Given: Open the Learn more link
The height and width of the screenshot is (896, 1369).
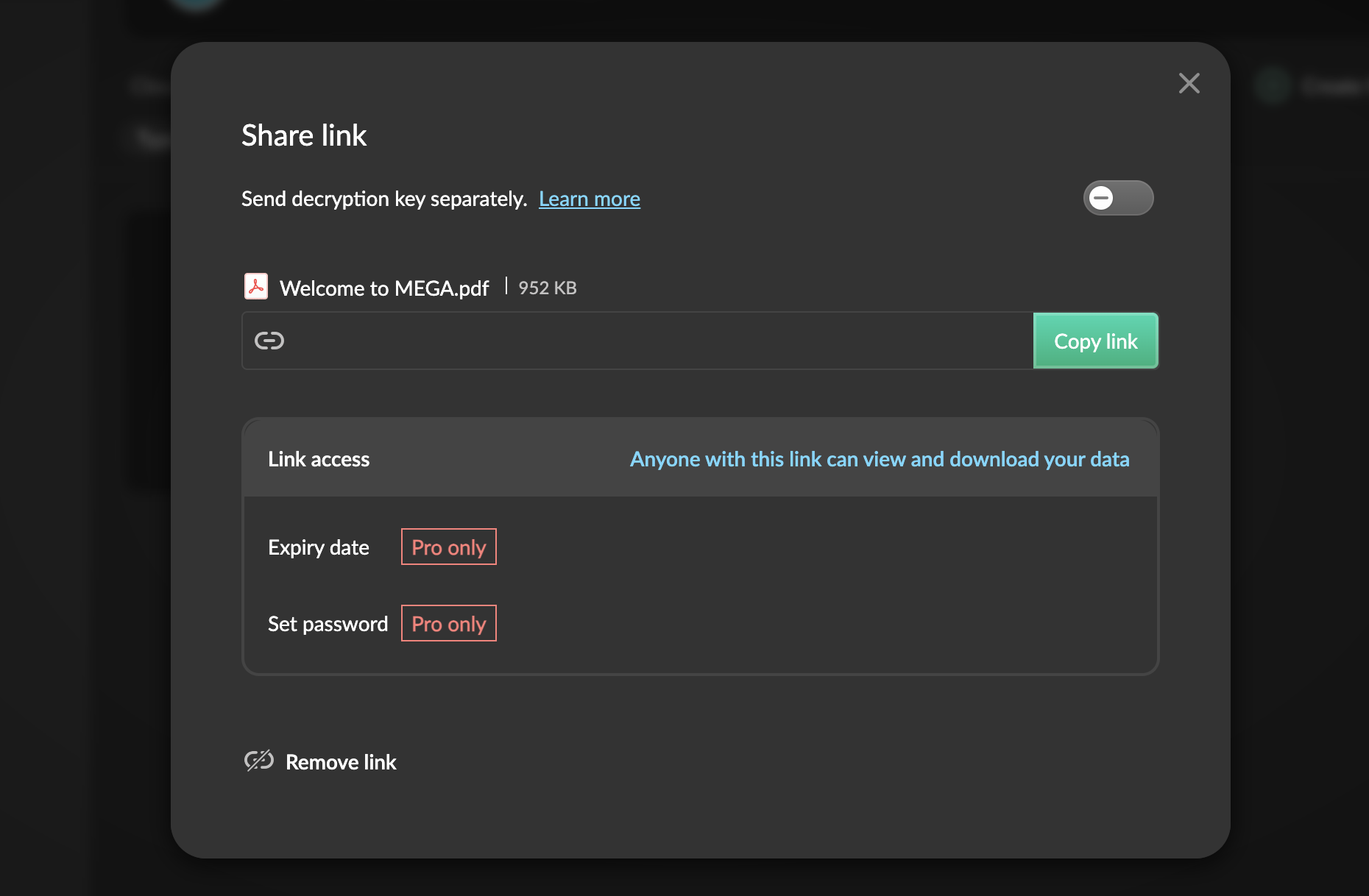Looking at the screenshot, I should coord(589,198).
